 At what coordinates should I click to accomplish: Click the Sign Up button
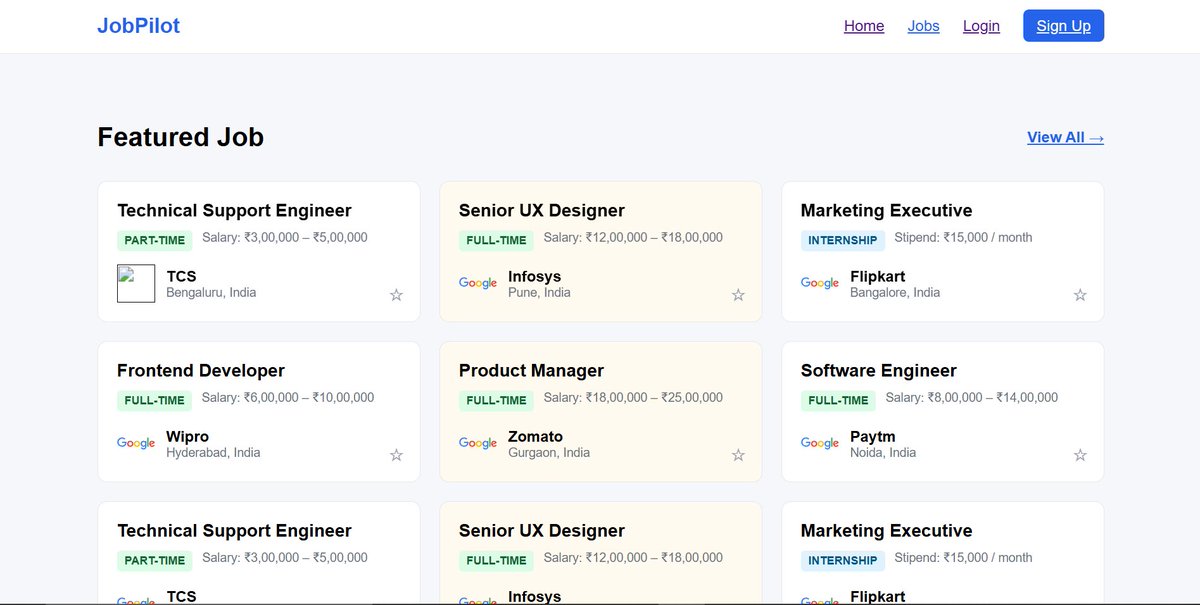(1063, 26)
